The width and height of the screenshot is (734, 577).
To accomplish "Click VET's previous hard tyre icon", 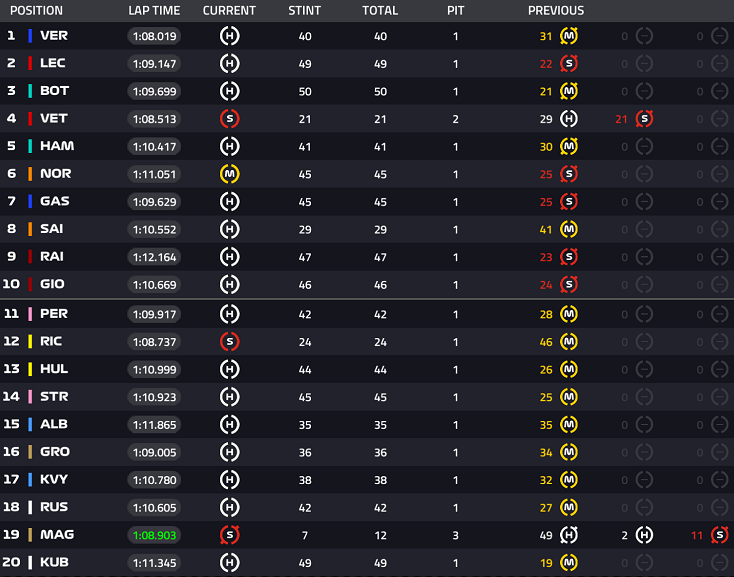I will (569, 119).
